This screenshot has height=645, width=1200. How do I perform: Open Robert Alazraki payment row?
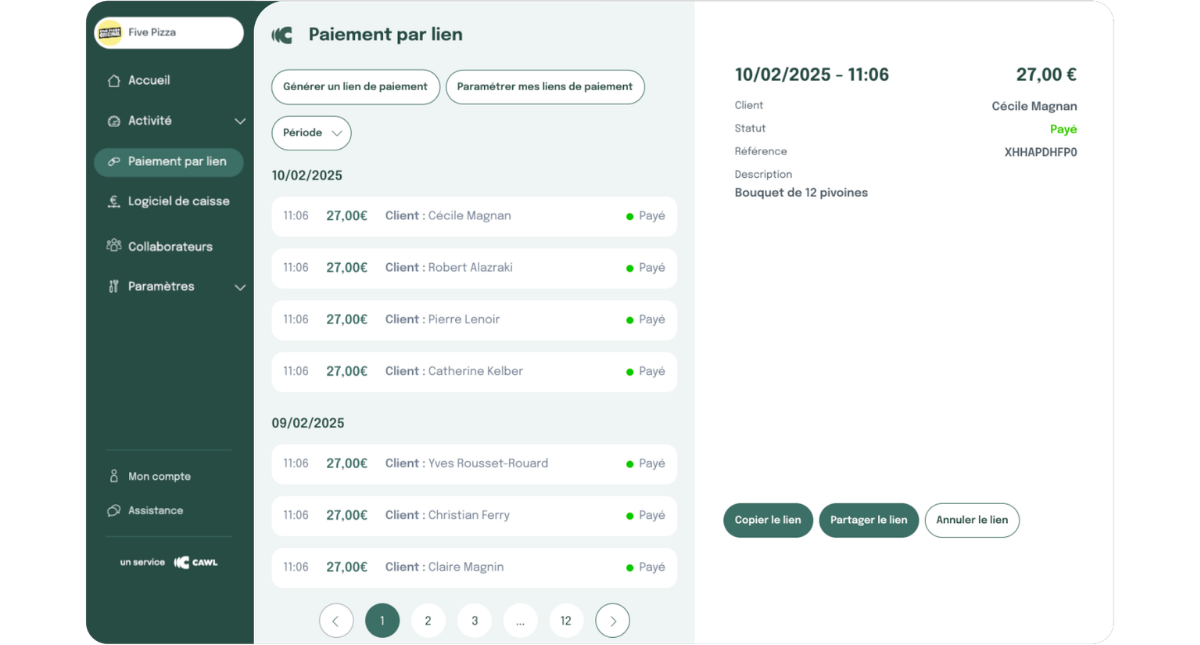point(474,268)
